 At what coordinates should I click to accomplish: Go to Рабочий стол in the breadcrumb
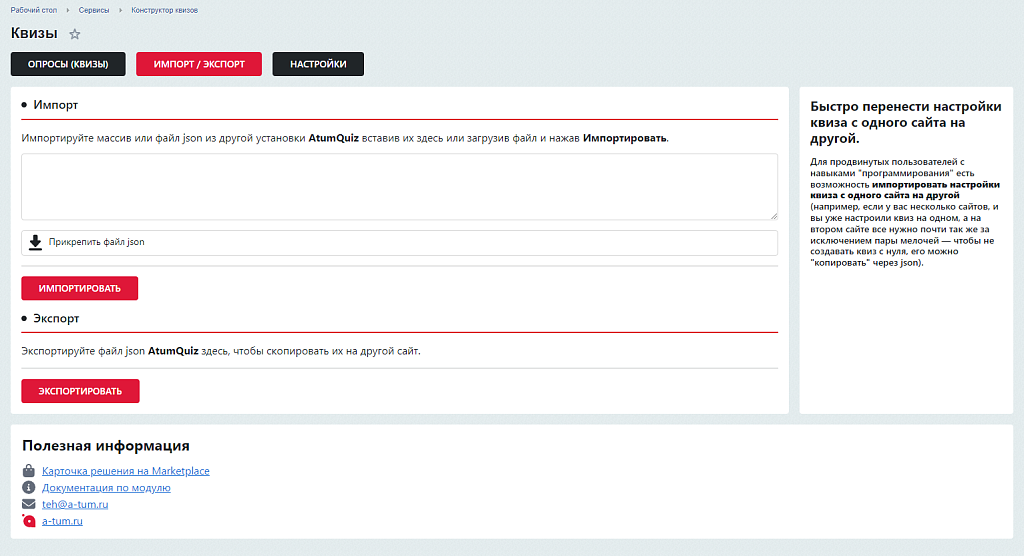click(x=32, y=10)
